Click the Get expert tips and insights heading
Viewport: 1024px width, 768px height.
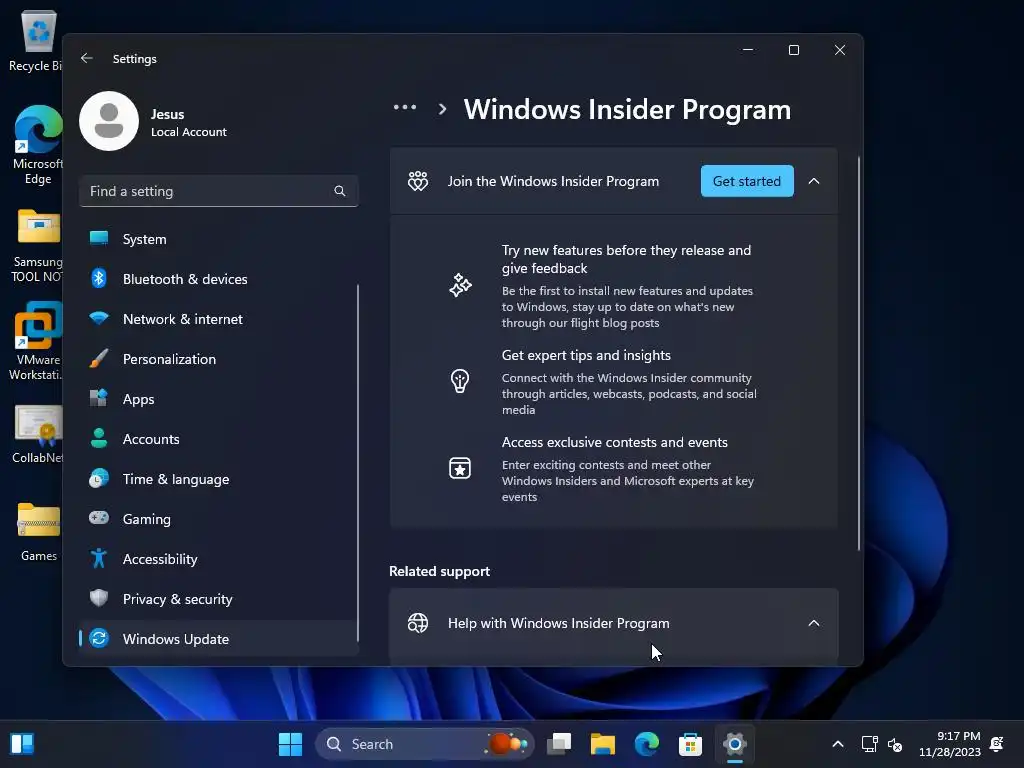click(586, 355)
